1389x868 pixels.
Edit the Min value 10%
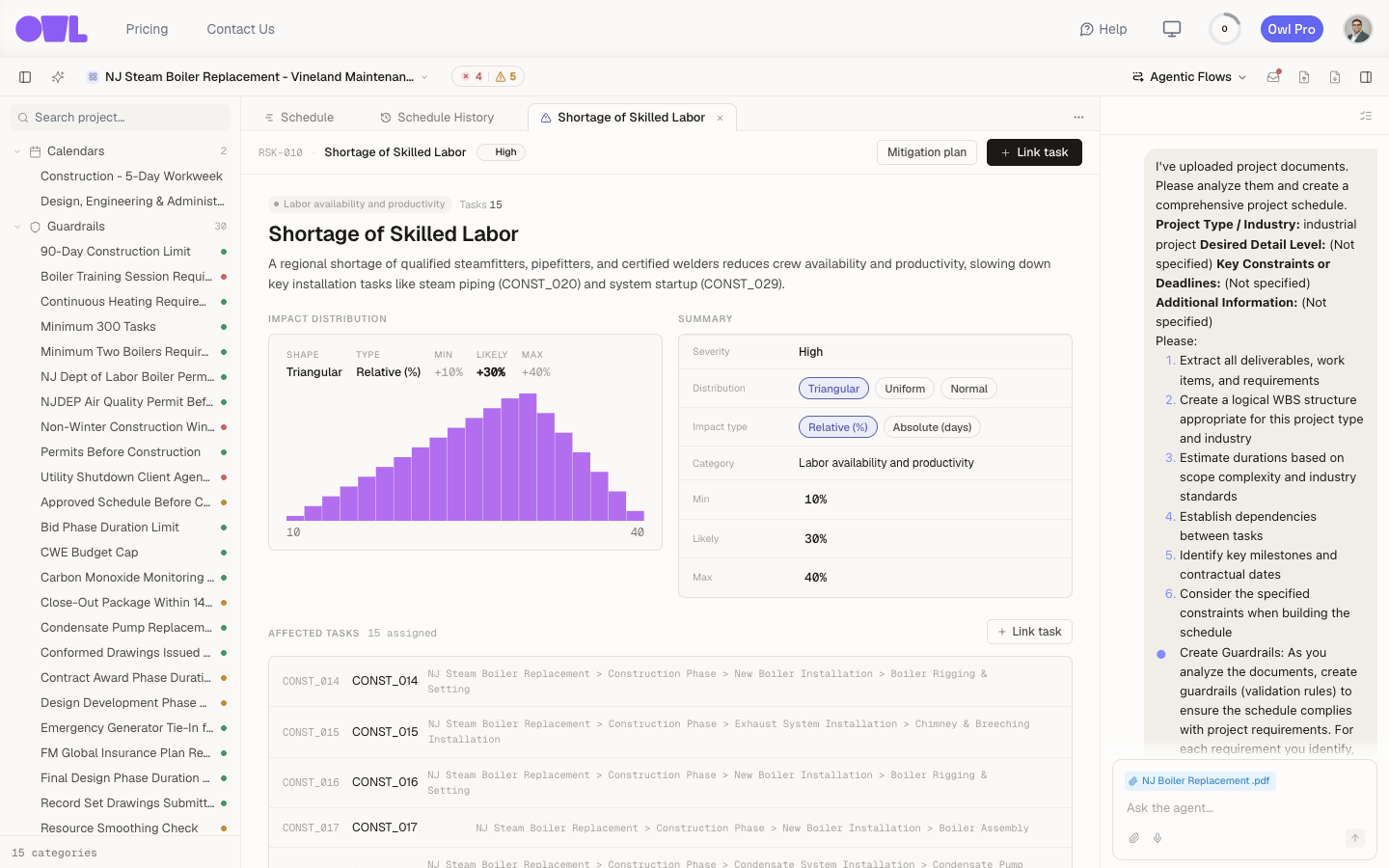pyautogui.click(x=816, y=500)
